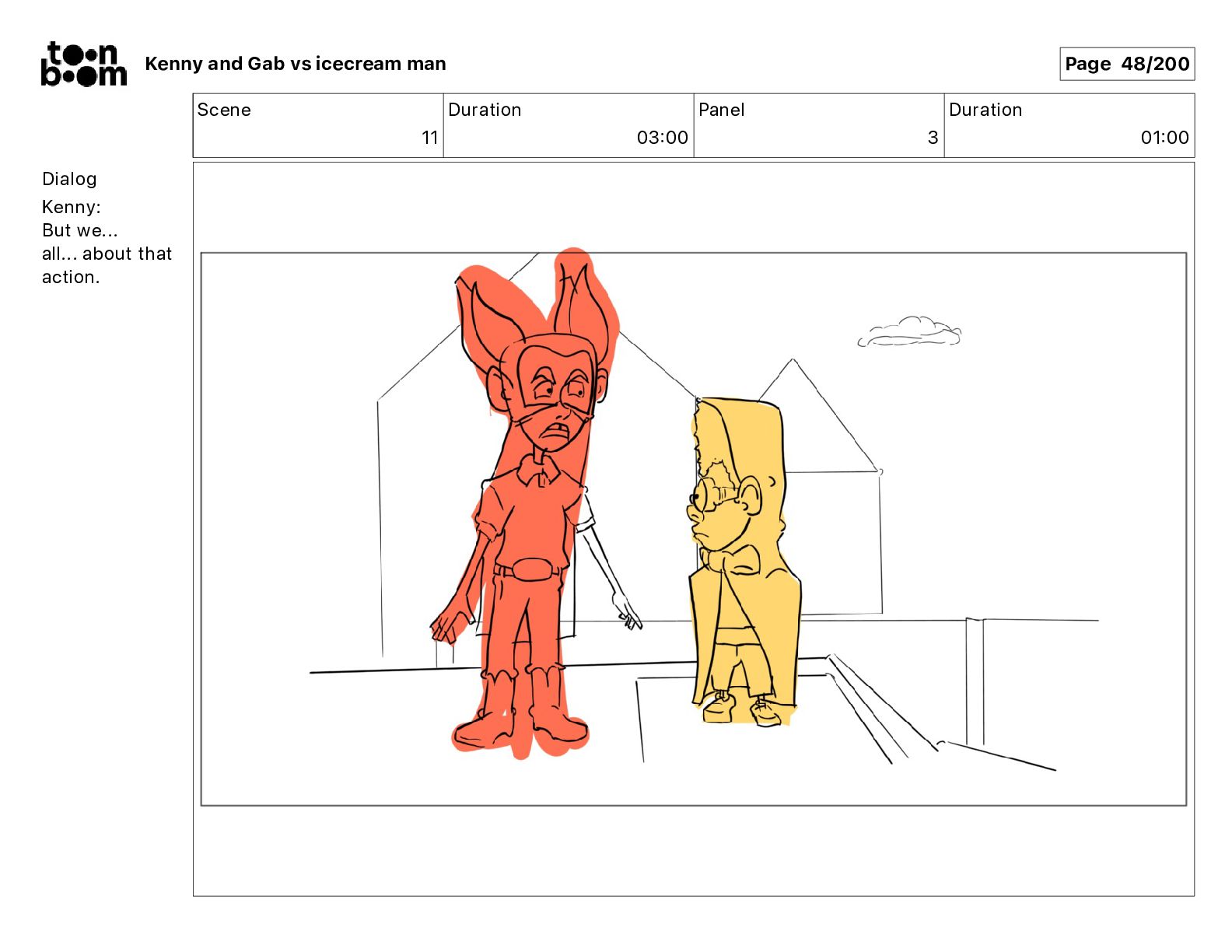Click the 'Kenny:' speaker name
The height and width of the screenshot is (952, 1232).
pyautogui.click(x=72, y=207)
